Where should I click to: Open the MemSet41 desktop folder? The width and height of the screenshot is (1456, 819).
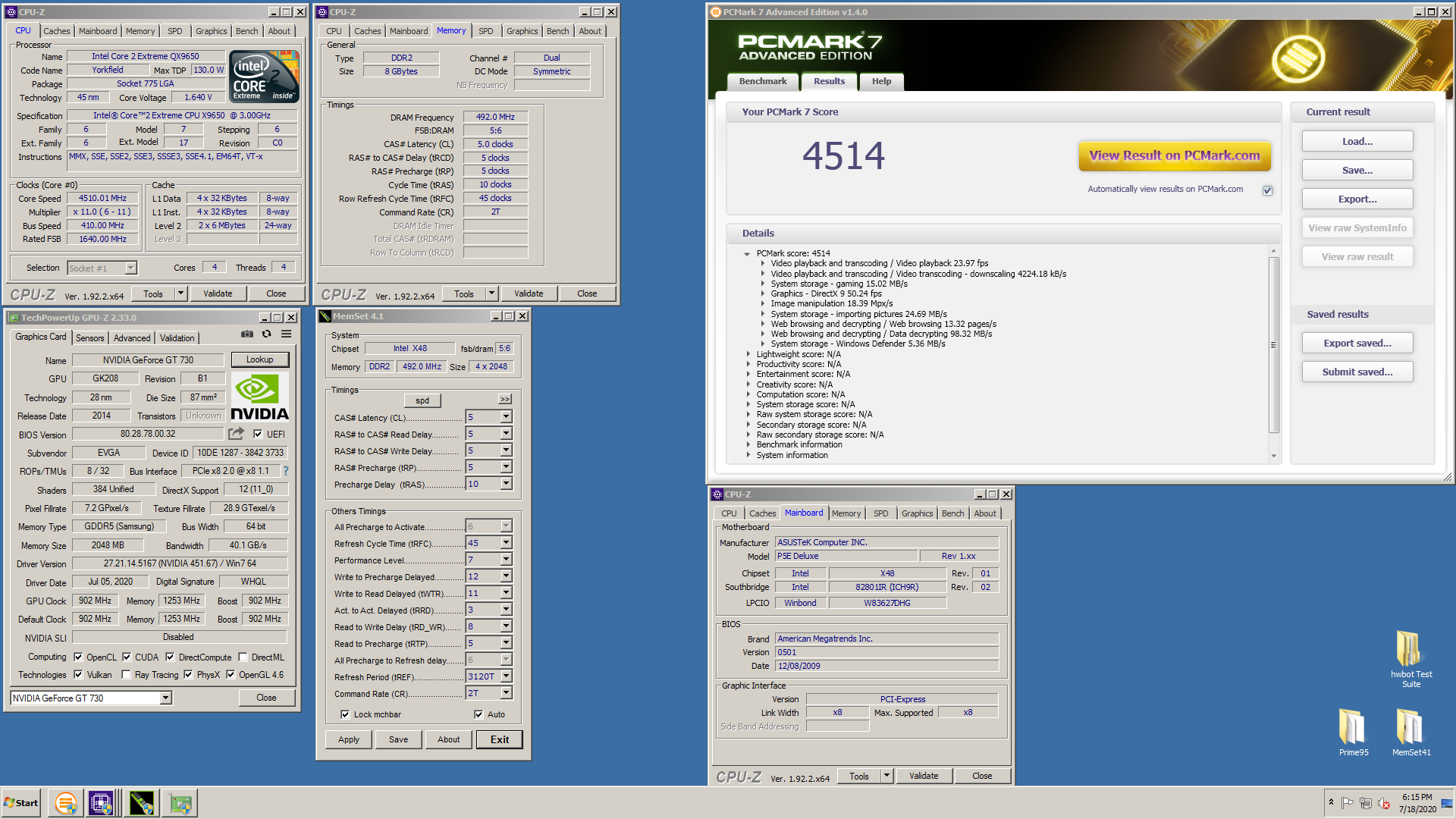(1410, 732)
